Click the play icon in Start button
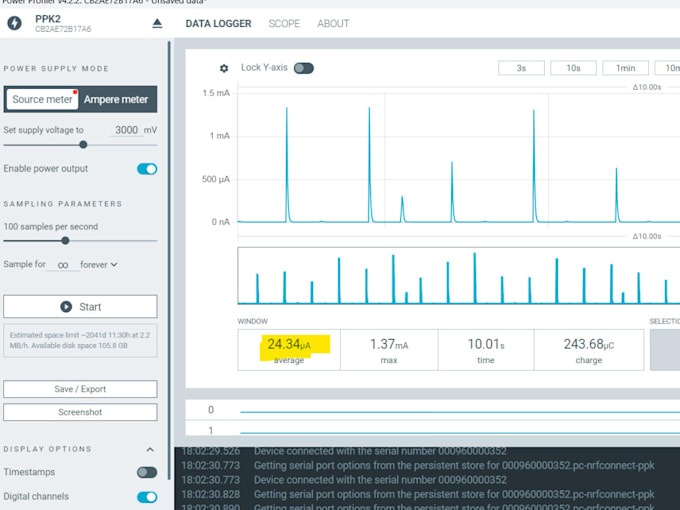The image size is (680, 510). 66,307
